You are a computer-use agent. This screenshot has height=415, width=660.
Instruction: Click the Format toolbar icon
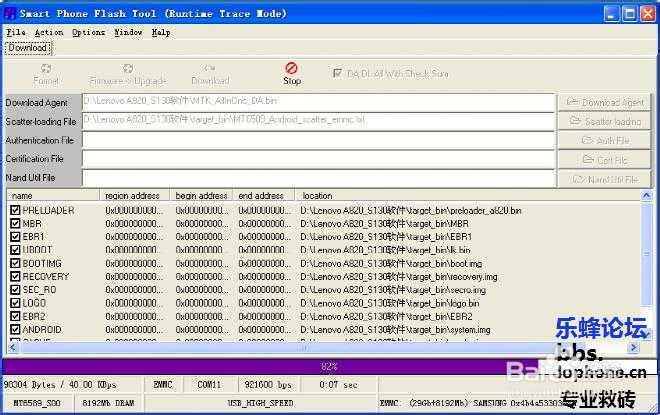[46, 69]
